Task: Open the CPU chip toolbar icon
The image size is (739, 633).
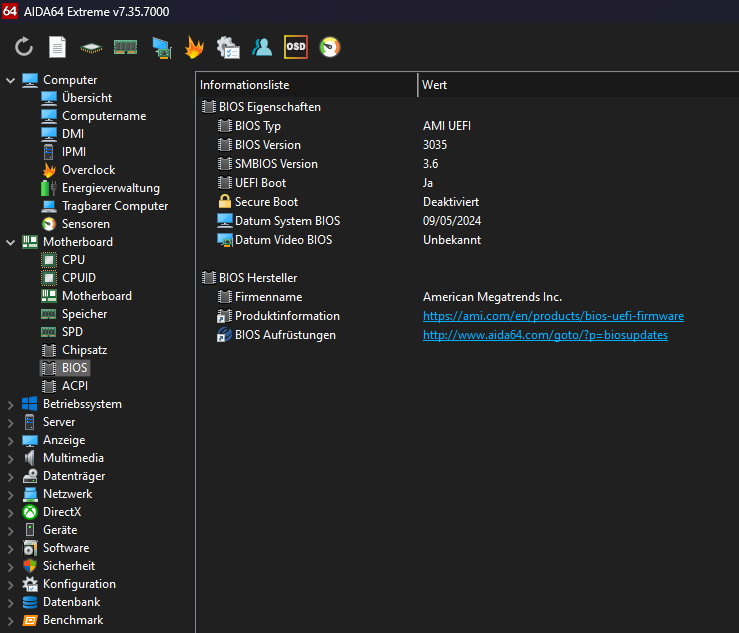Action: [91, 48]
